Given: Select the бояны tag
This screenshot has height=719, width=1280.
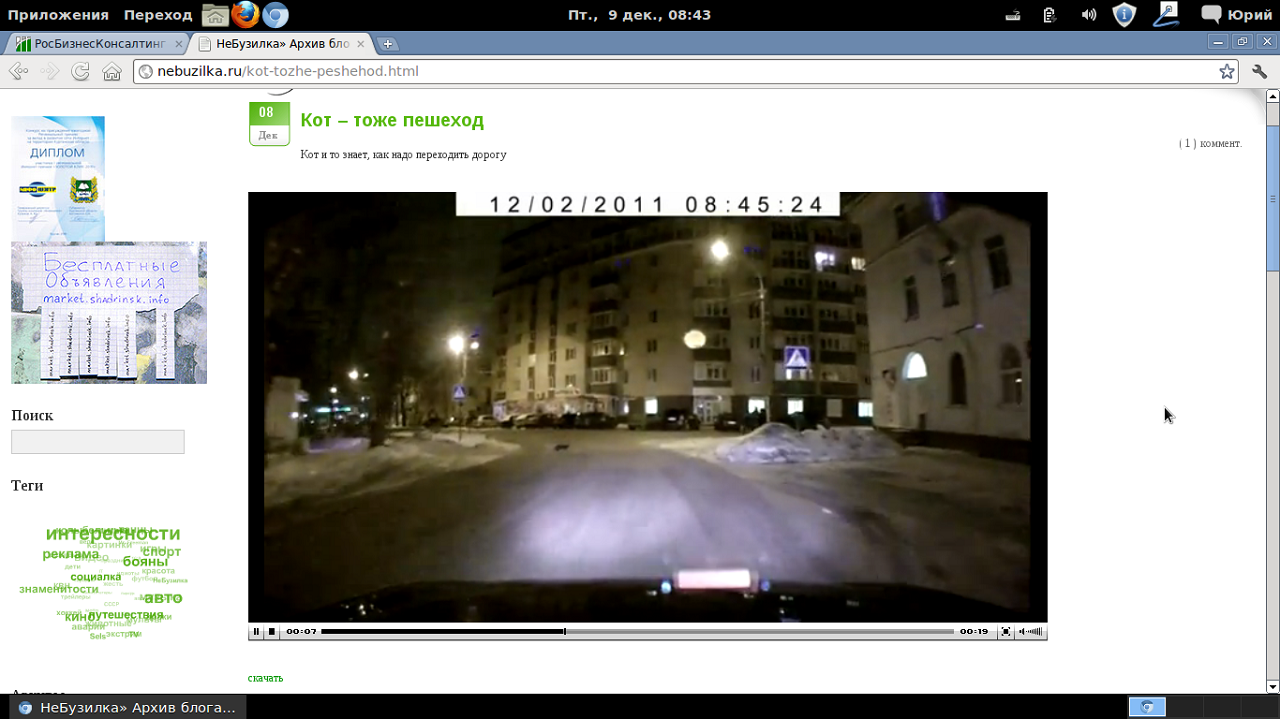Looking at the screenshot, I should (145, 562).
